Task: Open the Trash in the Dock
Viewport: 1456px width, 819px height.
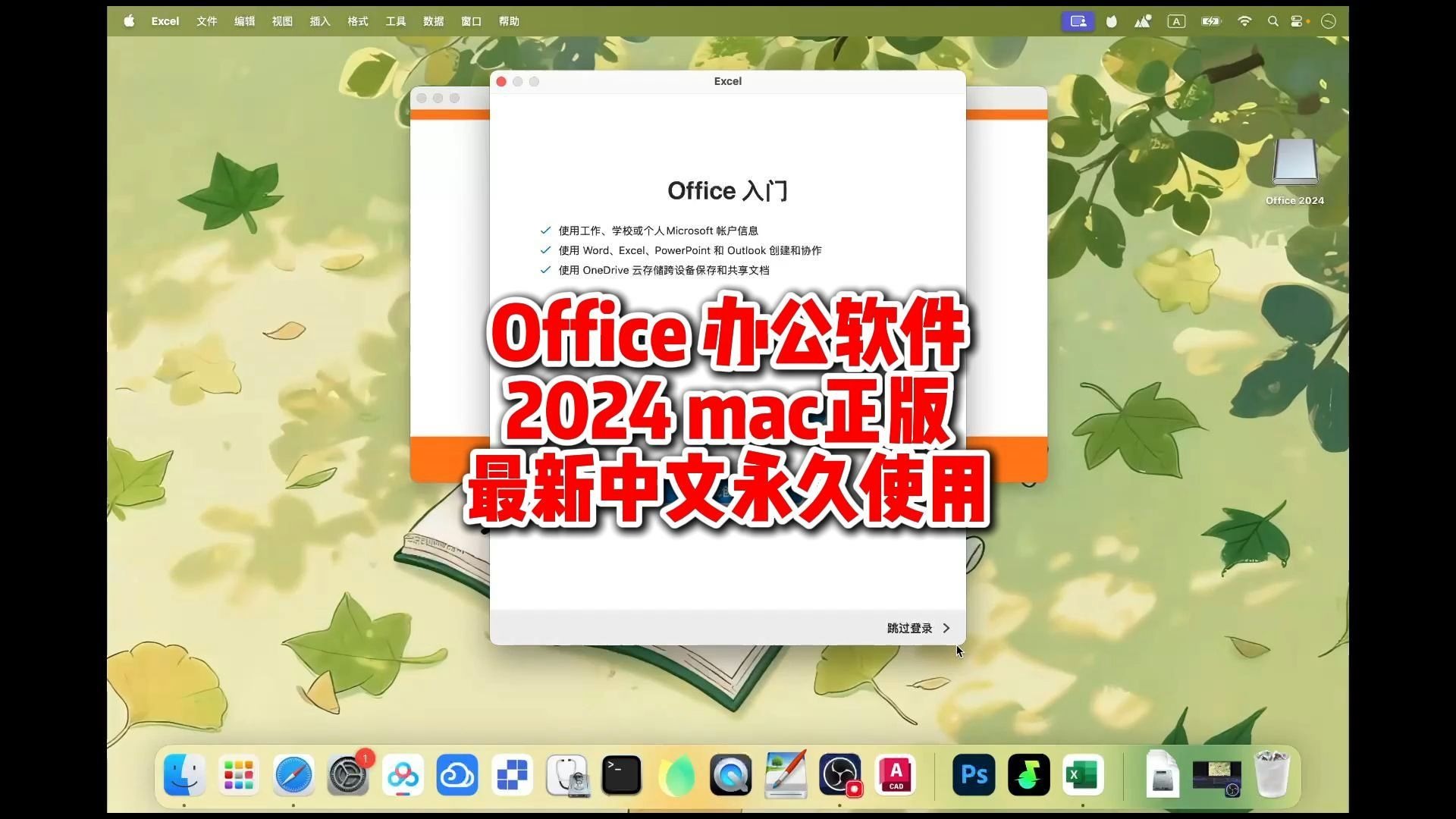Action: [1272, 775]
